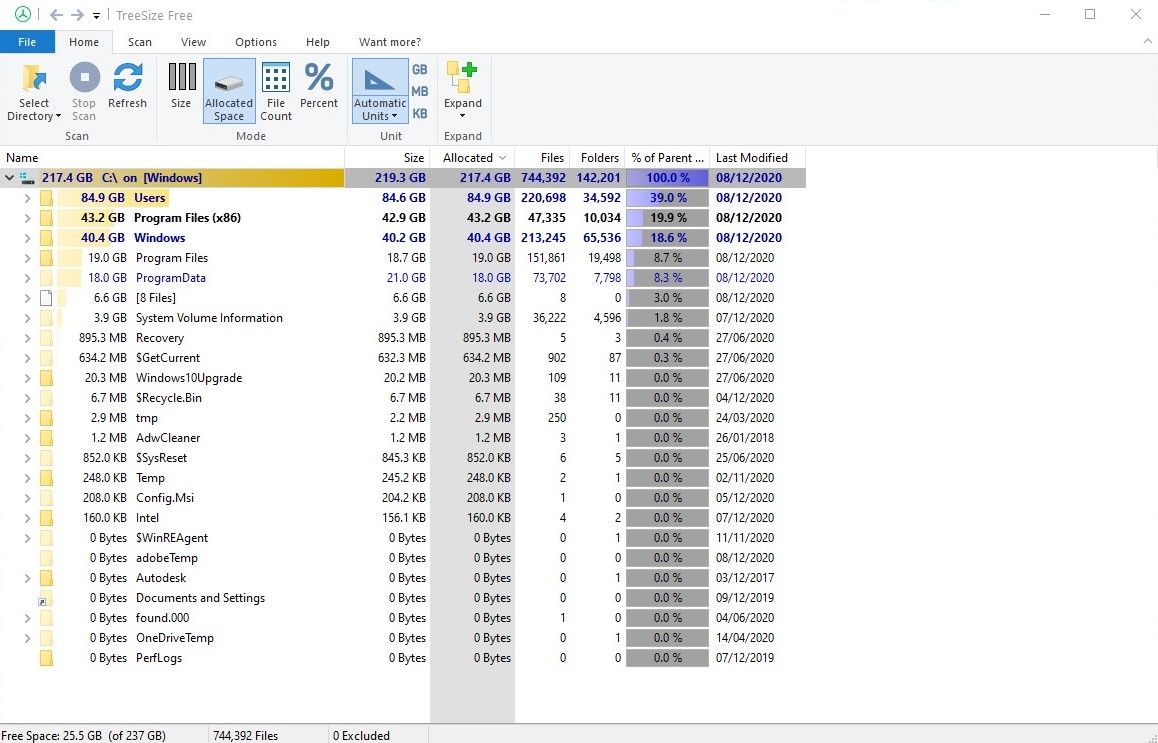Sort by Last Modified column header
This screenshot has height=743, width=1158.
pos(757,157)
